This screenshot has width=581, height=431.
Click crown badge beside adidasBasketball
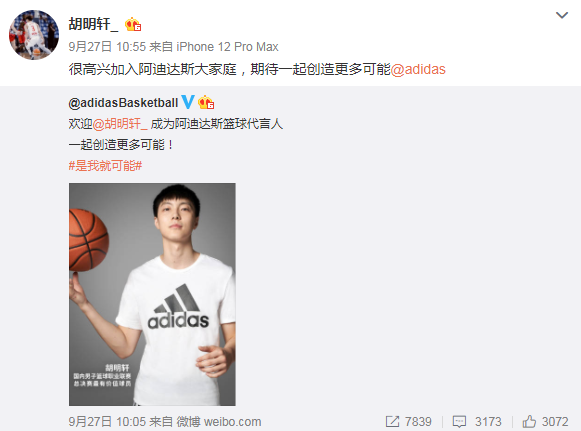(206, 102)
